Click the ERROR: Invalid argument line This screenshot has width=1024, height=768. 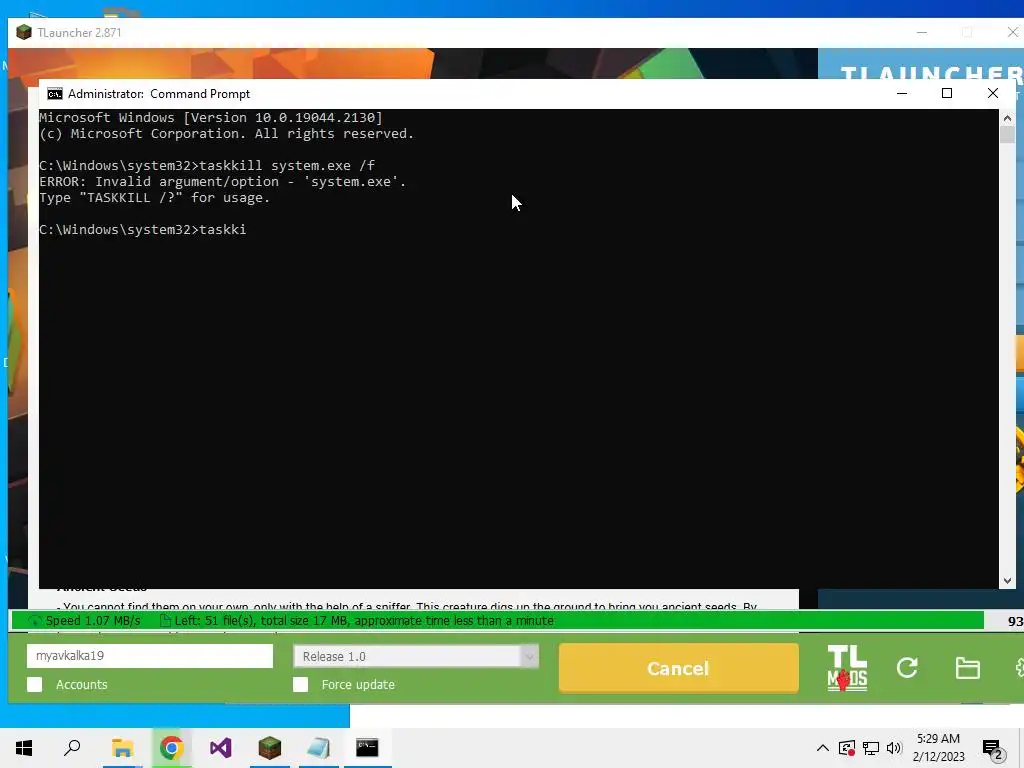point(223,182)
